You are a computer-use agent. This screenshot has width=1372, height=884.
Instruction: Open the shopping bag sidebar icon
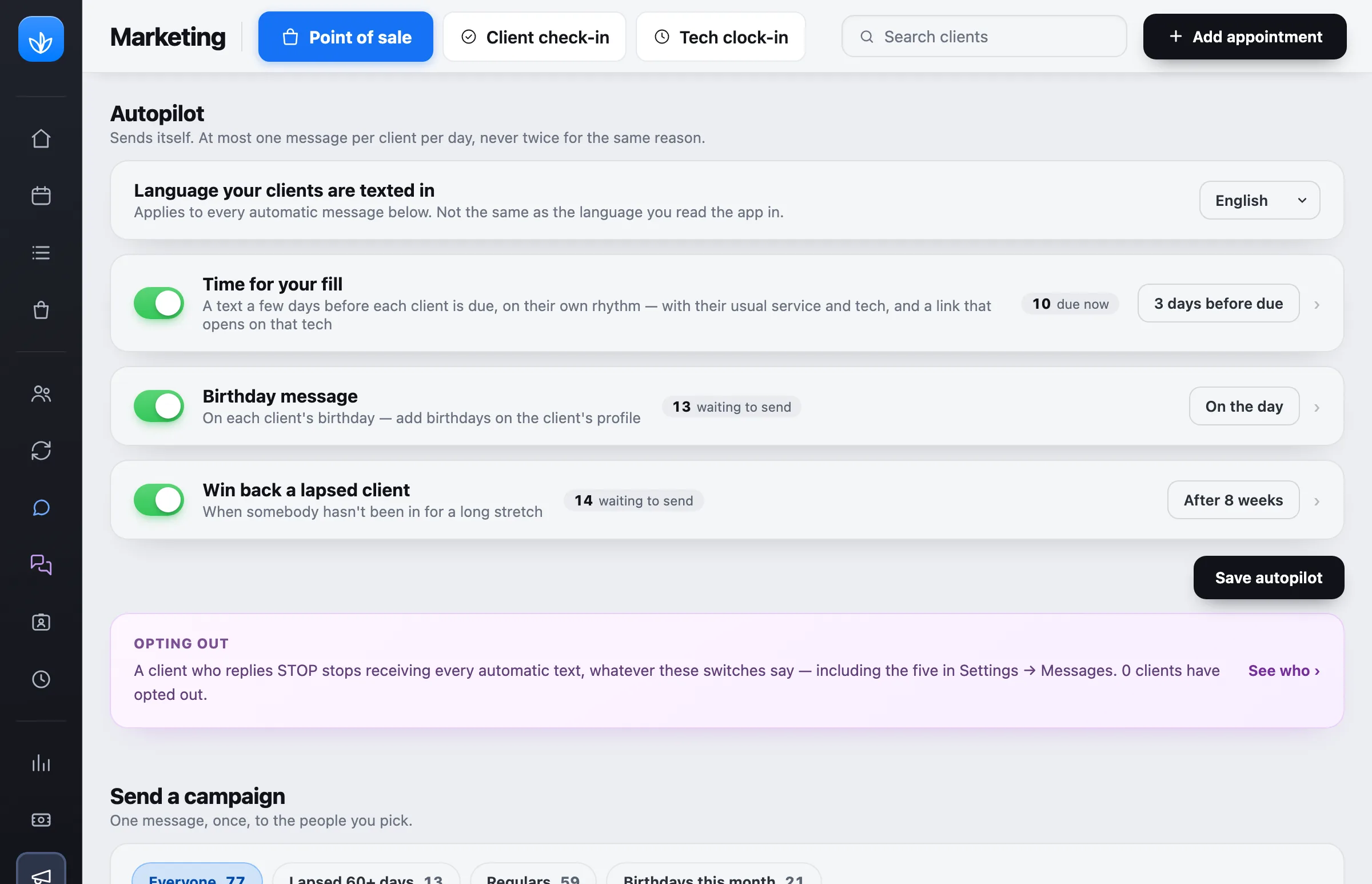[x=41, y=310]
